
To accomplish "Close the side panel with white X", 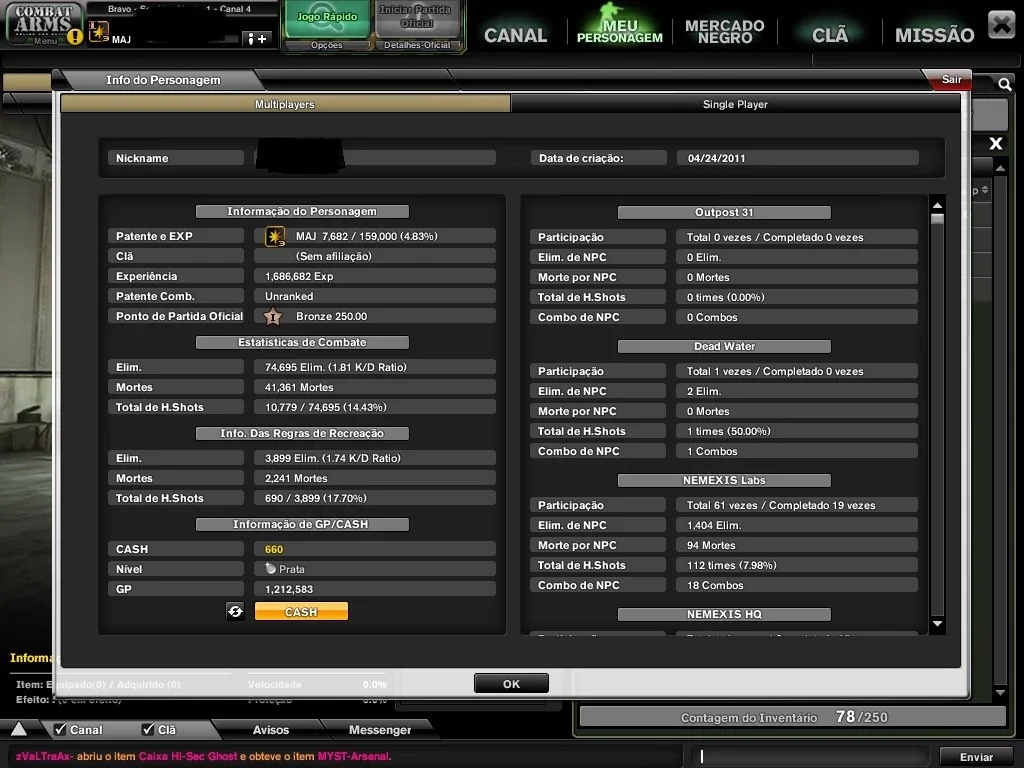I will (x=995, y=143).
